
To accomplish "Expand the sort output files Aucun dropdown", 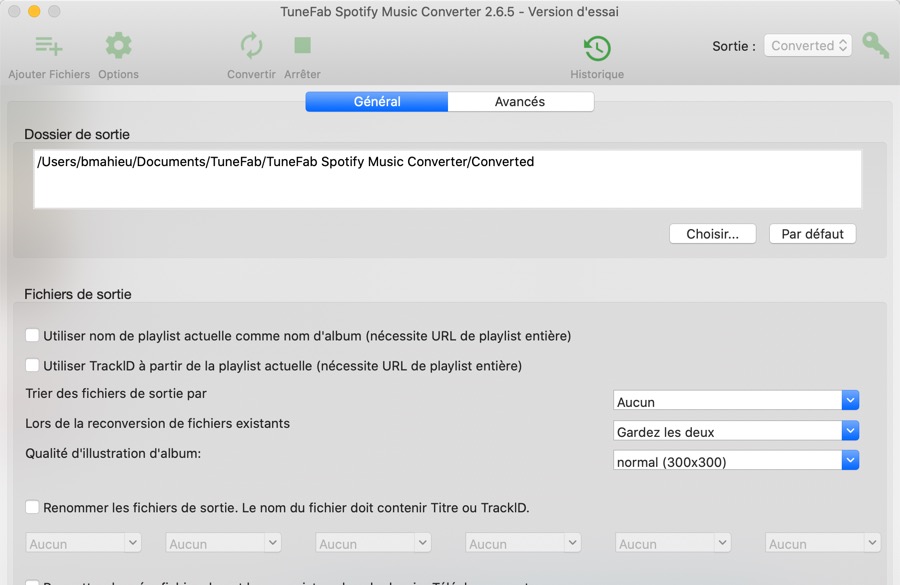I will tap(736, 402).
